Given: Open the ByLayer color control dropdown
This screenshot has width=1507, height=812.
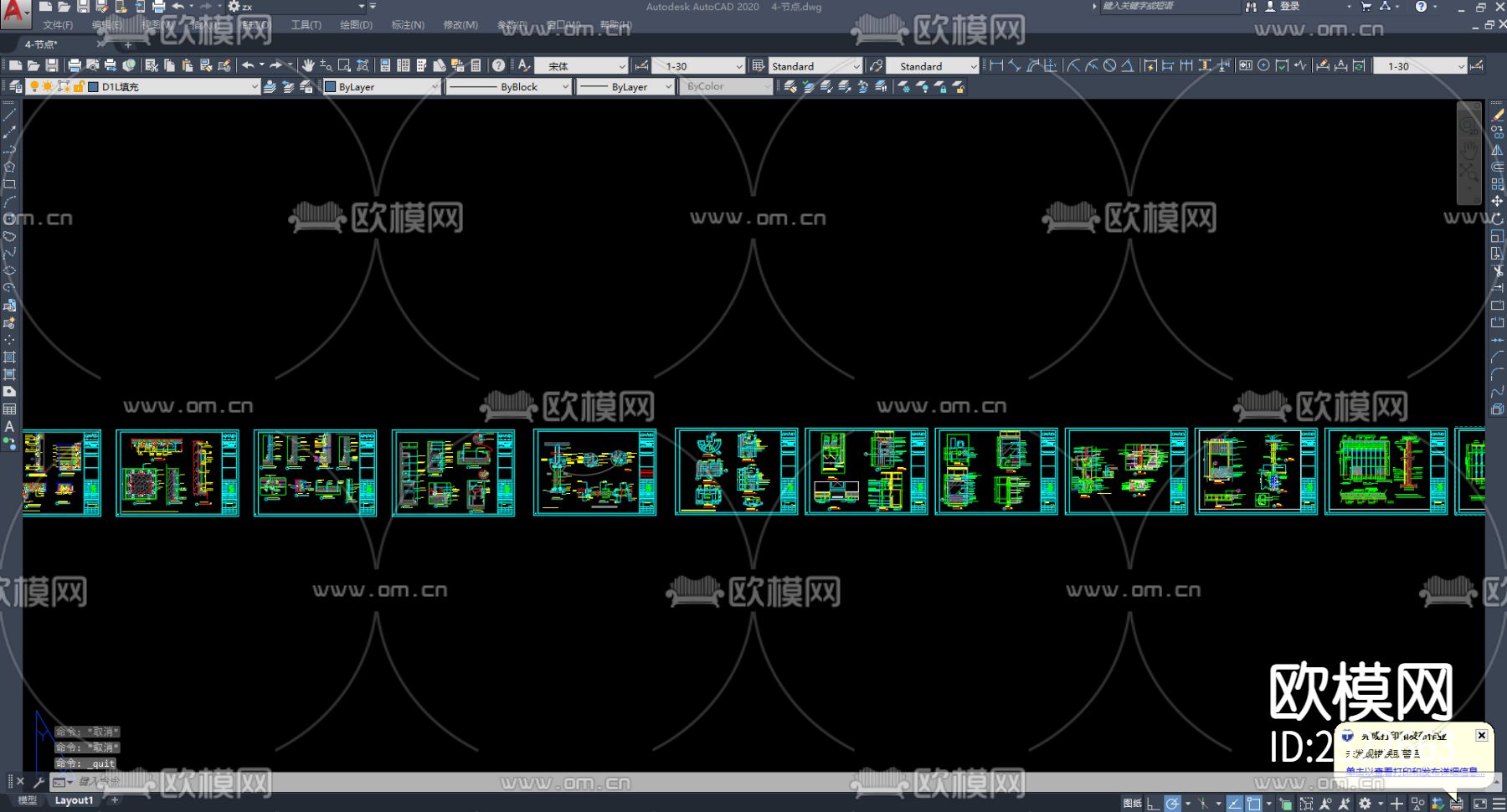Looking at the screenshot, I should 382,86.
